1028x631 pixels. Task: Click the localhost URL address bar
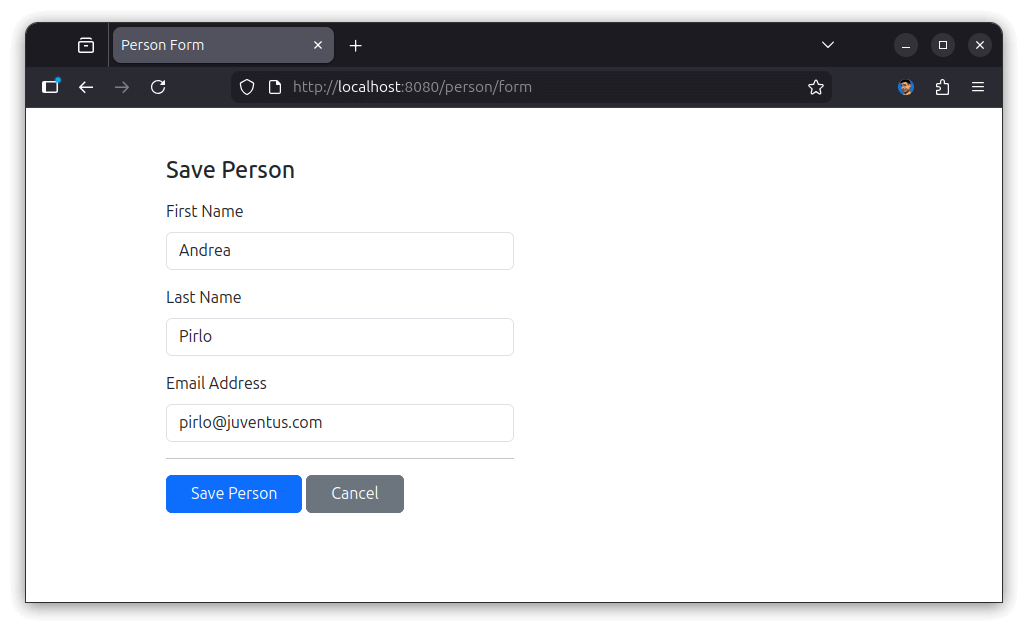pyautogui.click(x=540, y=87)
